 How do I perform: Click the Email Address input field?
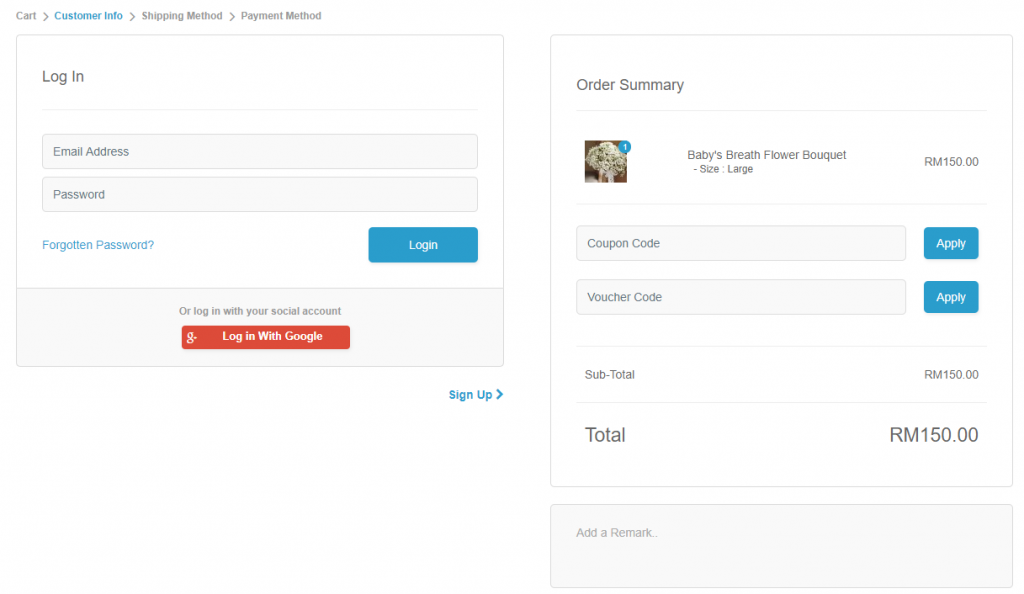pos(259,151)
